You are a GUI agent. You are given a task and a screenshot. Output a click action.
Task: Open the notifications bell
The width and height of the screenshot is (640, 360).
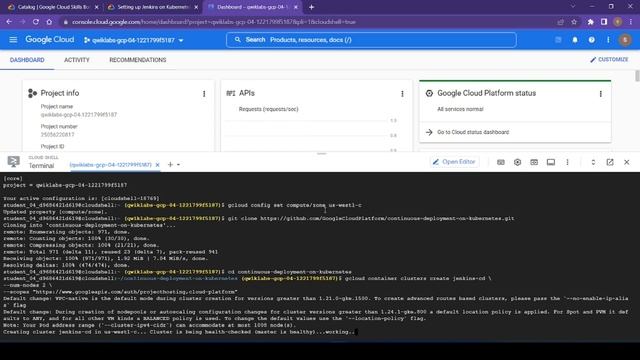tap(575, 40)
